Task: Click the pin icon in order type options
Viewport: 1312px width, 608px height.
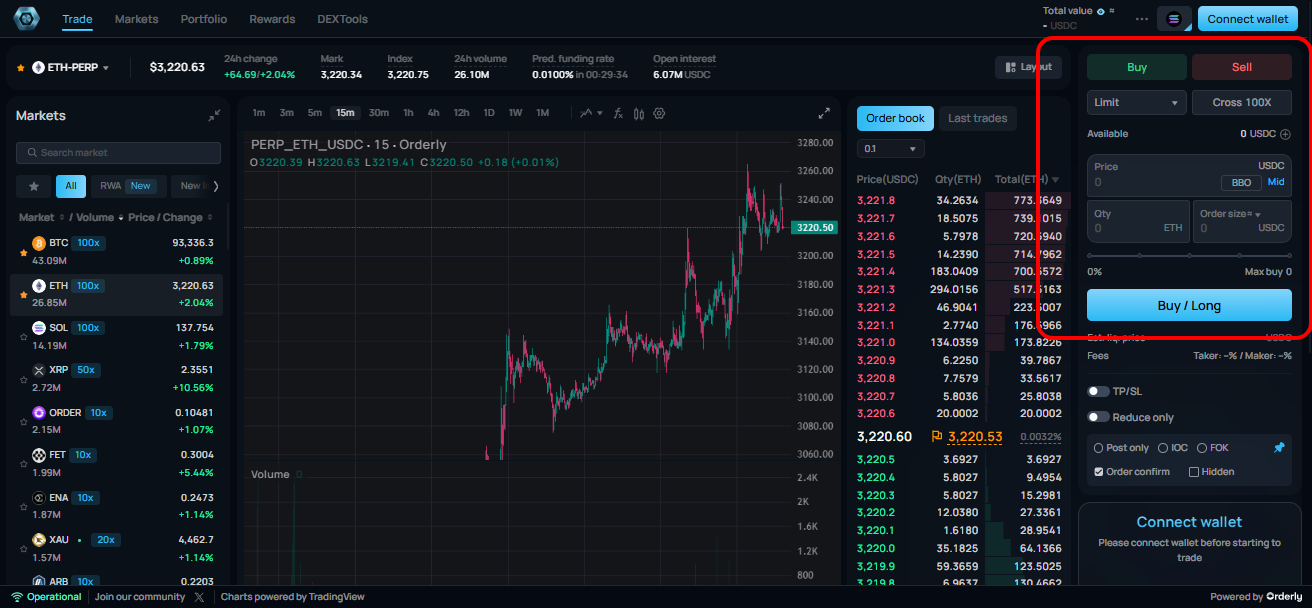Action: coord(1282,447)
